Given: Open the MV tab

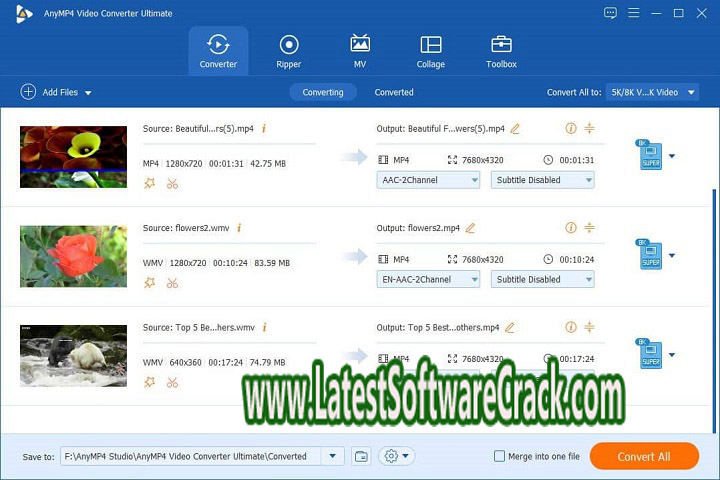Looking at the screenshot, I should pos(360,51).
